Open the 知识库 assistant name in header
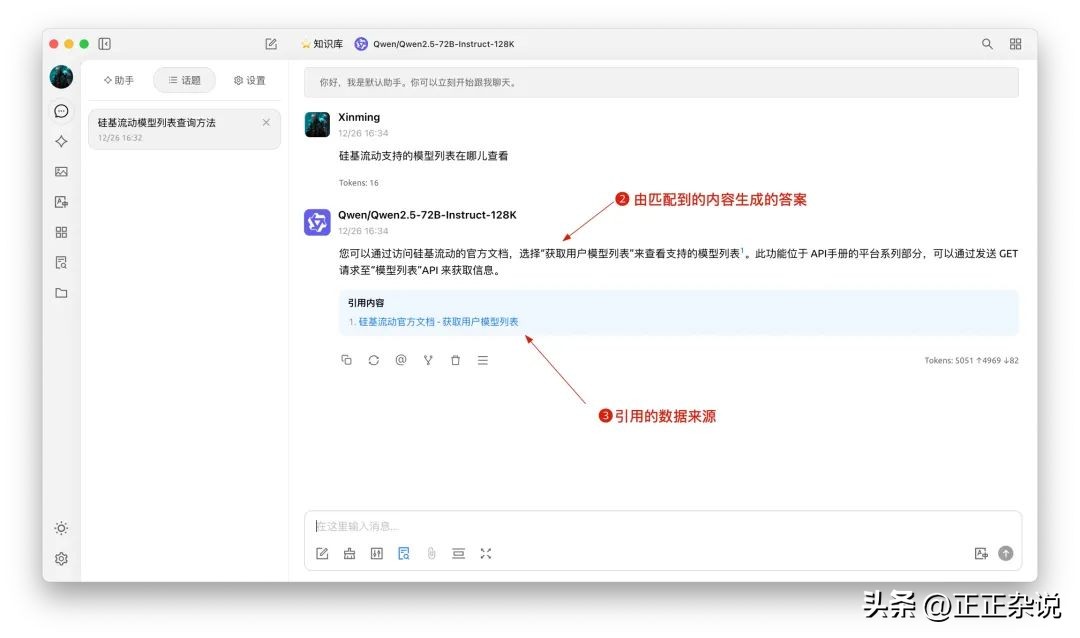1080x638 pixels. (x=322, y=44)
